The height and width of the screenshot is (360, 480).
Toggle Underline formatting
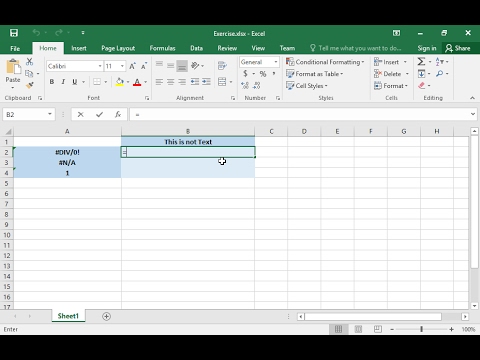75,82
